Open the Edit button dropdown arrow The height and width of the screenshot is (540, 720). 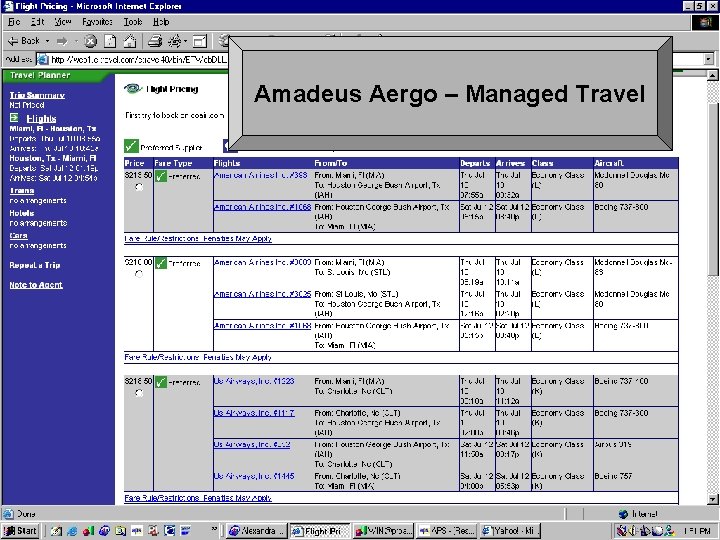[x=186, y=41]
